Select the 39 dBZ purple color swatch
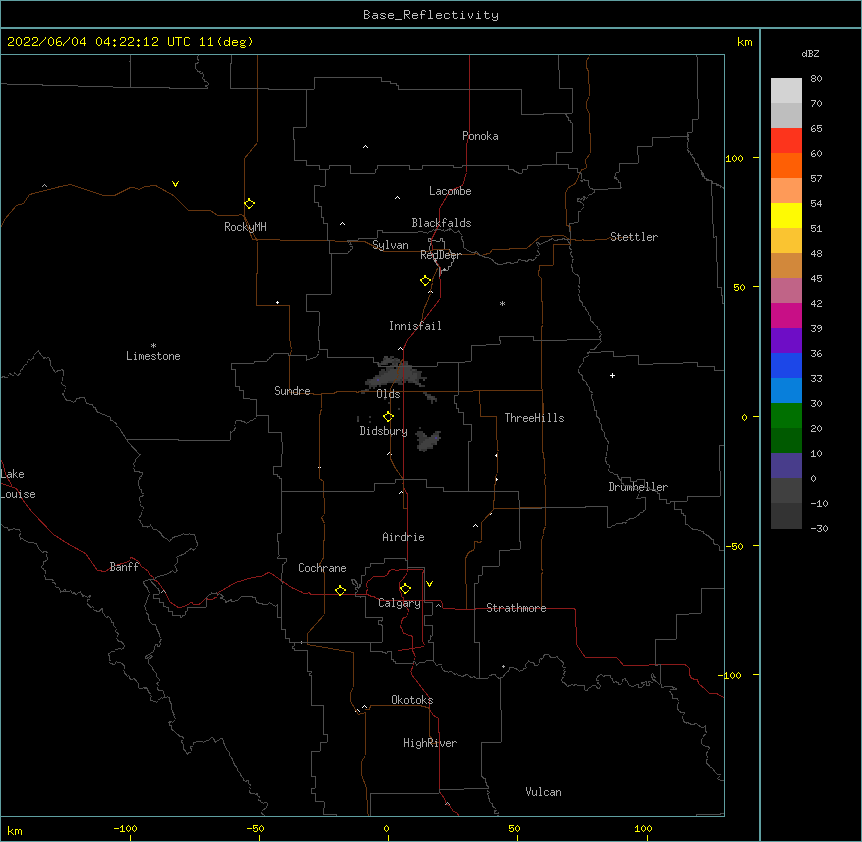 (786, 340)
